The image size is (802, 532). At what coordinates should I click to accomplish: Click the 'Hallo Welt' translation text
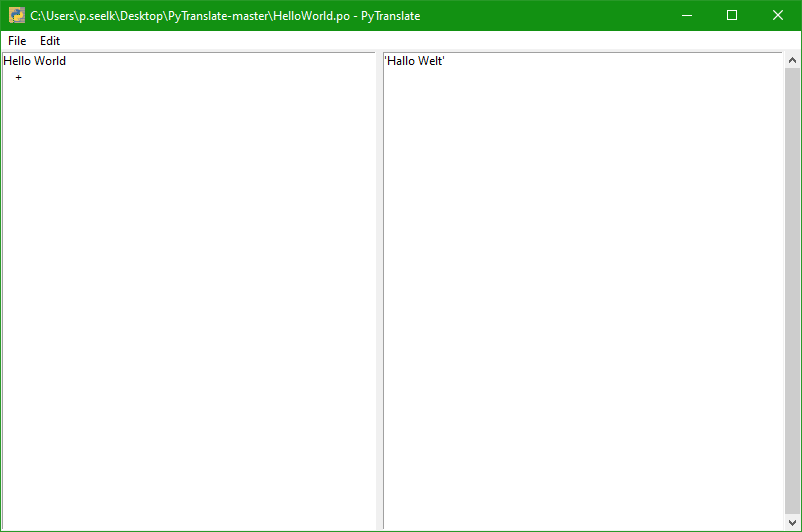click(414, 61)
